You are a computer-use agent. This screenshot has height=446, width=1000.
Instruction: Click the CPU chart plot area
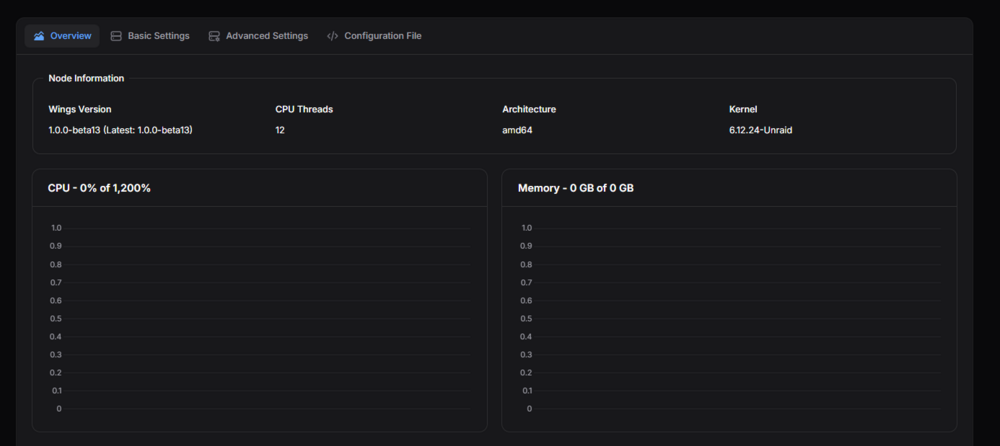click(267, 318)
